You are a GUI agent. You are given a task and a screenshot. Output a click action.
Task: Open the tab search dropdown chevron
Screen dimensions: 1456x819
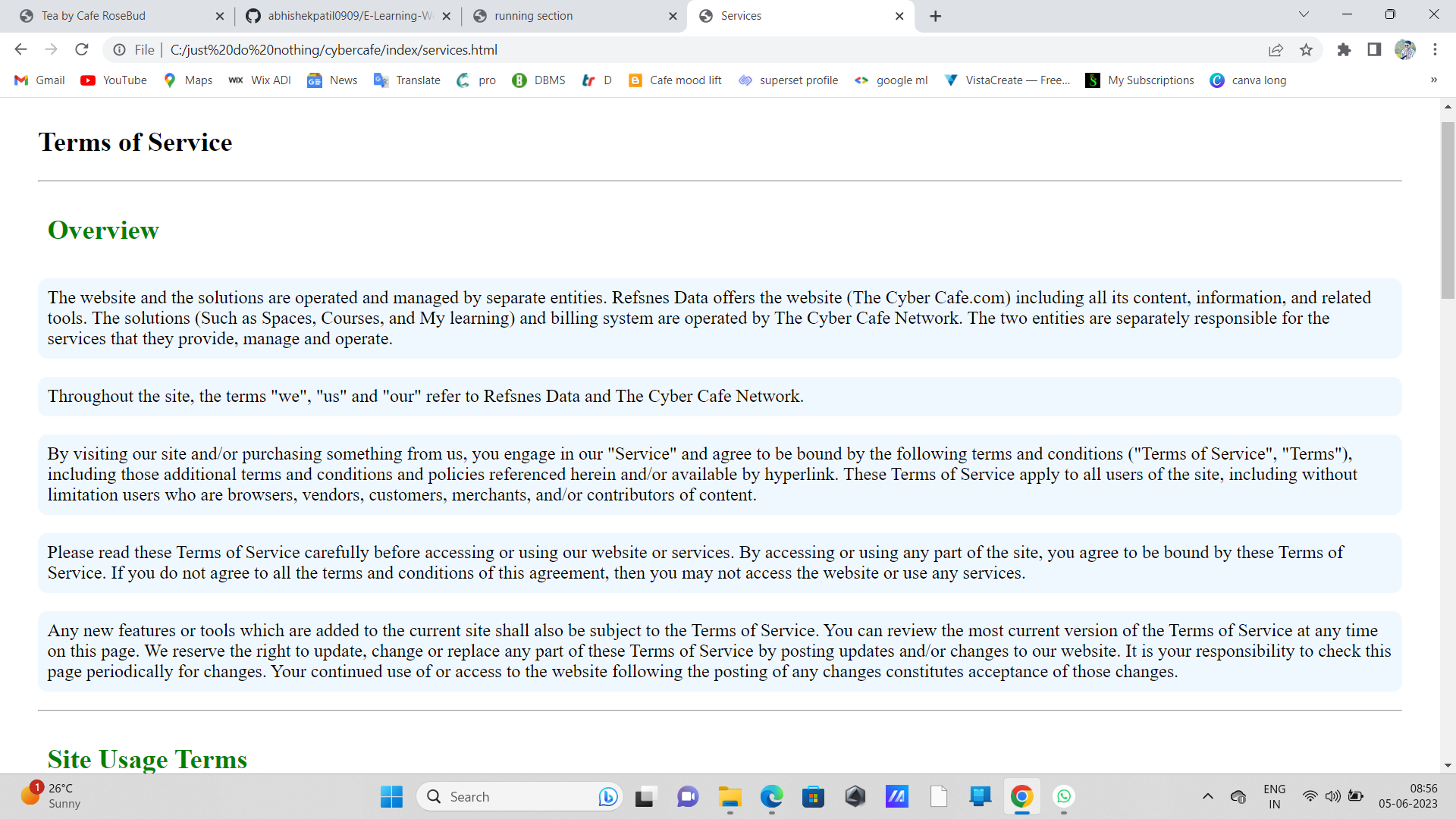point(1304,14)
